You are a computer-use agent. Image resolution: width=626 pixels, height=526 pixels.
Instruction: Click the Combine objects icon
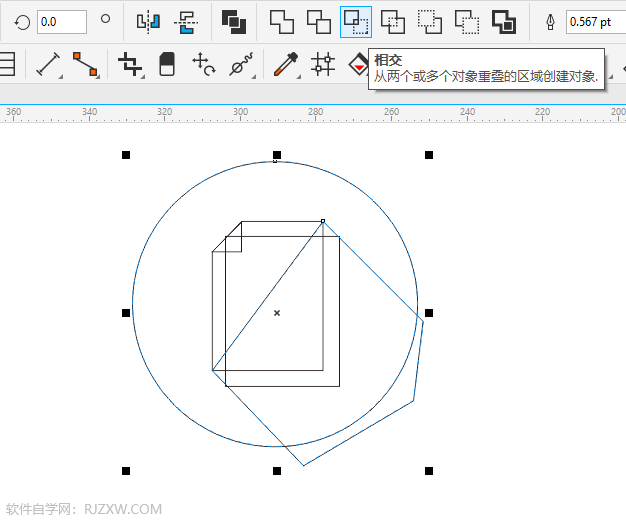pyautogui.click(x=234, y=21)
